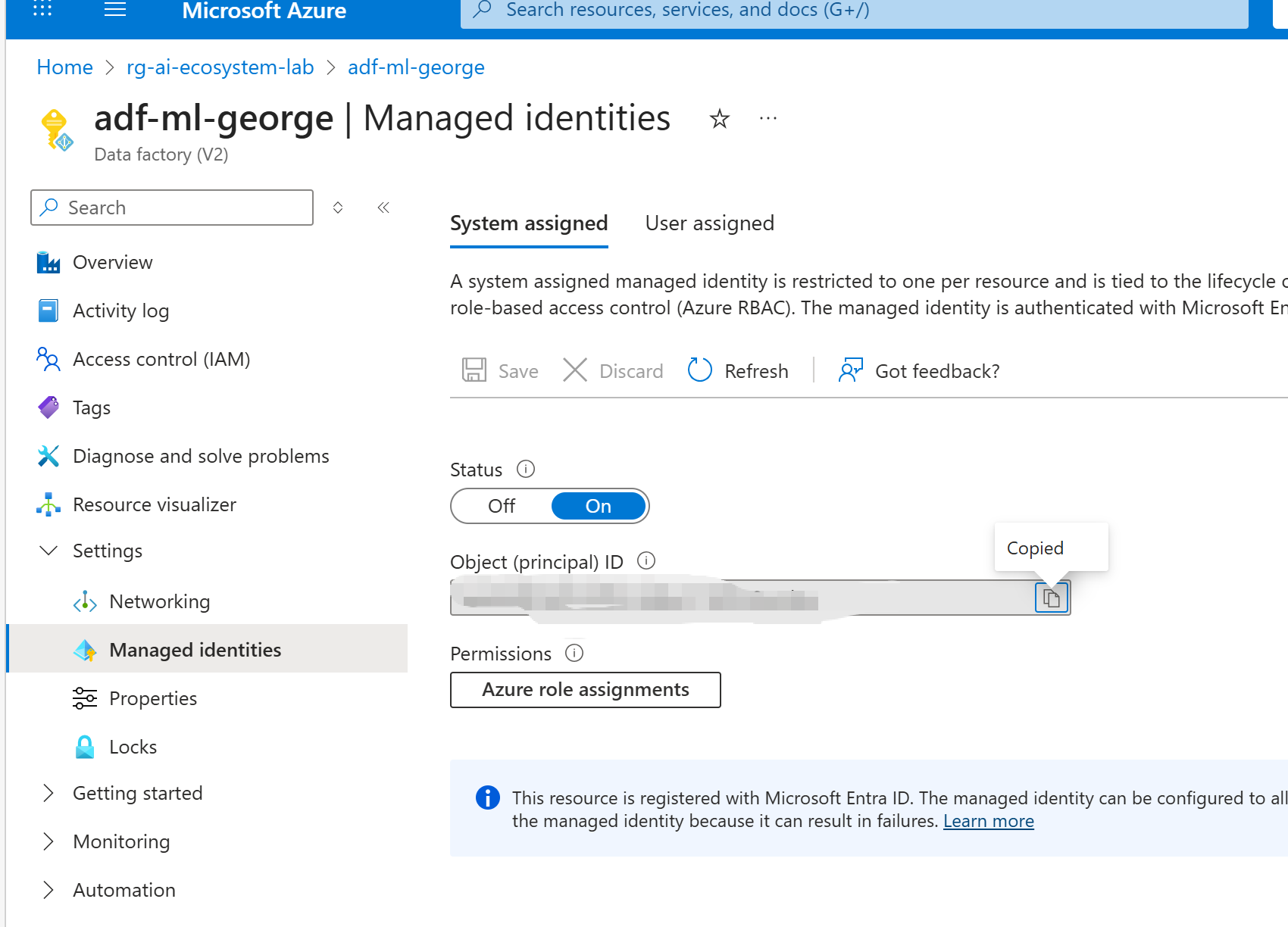Click the Locks padlock icon
Screen dimensions: 1288x927
pyautogui.click(x=85, y=747)
